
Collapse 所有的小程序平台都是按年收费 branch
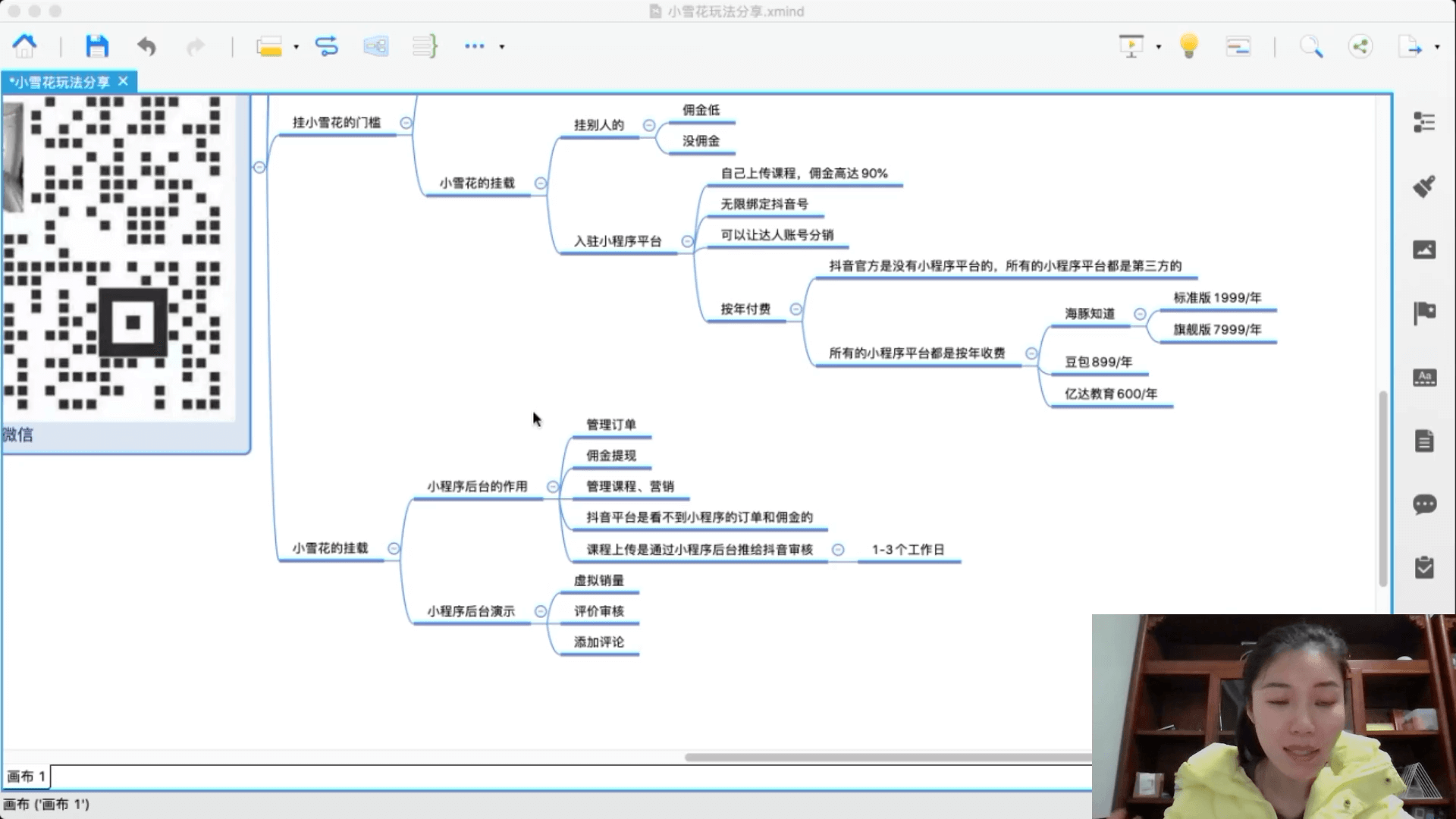[x=1031, y=353]
